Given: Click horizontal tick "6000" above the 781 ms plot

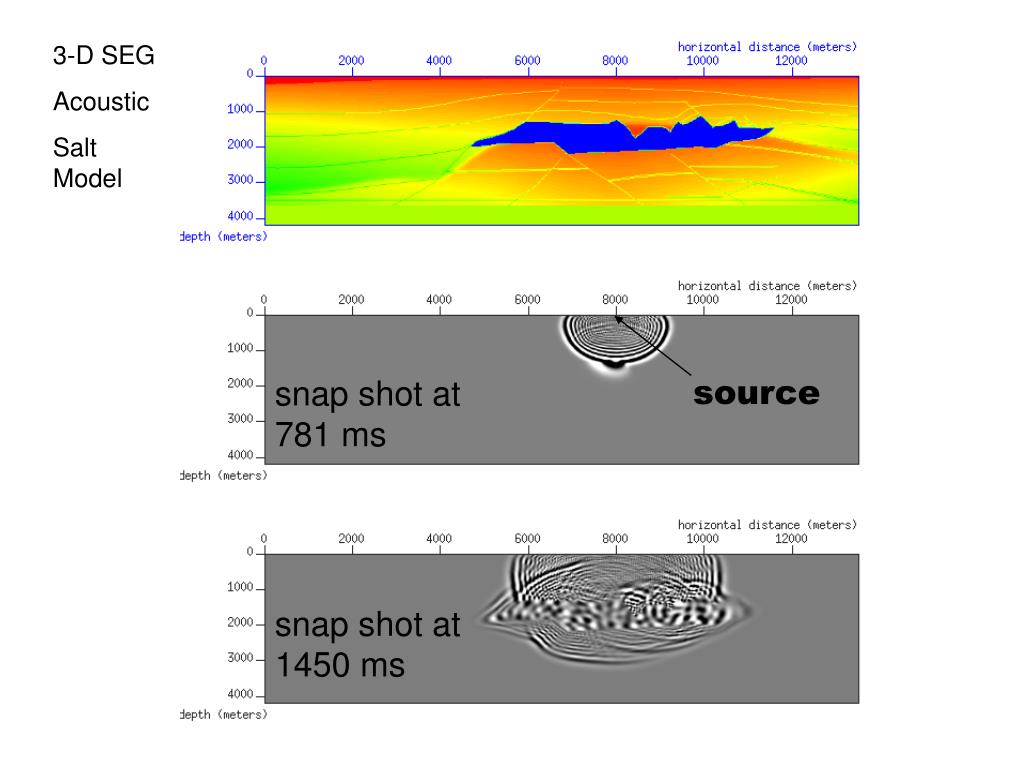Looking at the screenshot, I should [527, 300].
